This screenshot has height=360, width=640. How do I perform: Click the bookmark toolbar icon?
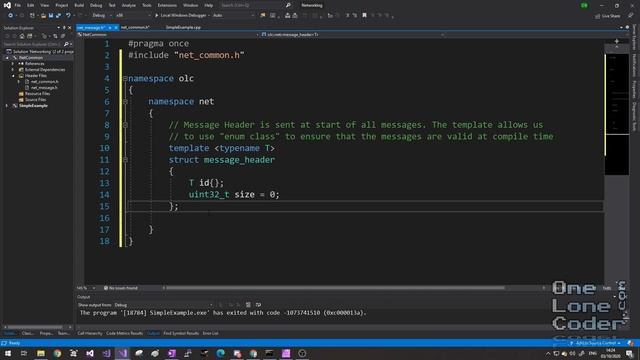[x=364, y=16]
